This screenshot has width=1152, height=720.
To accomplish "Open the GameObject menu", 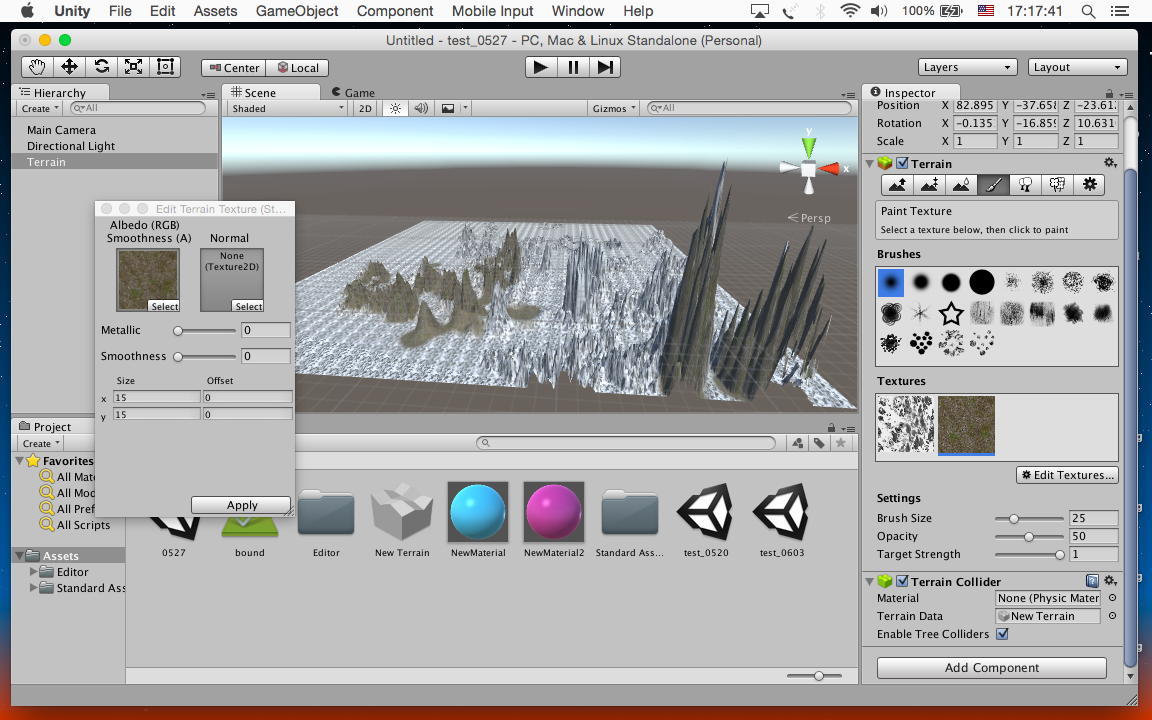I will coord(297,11).
